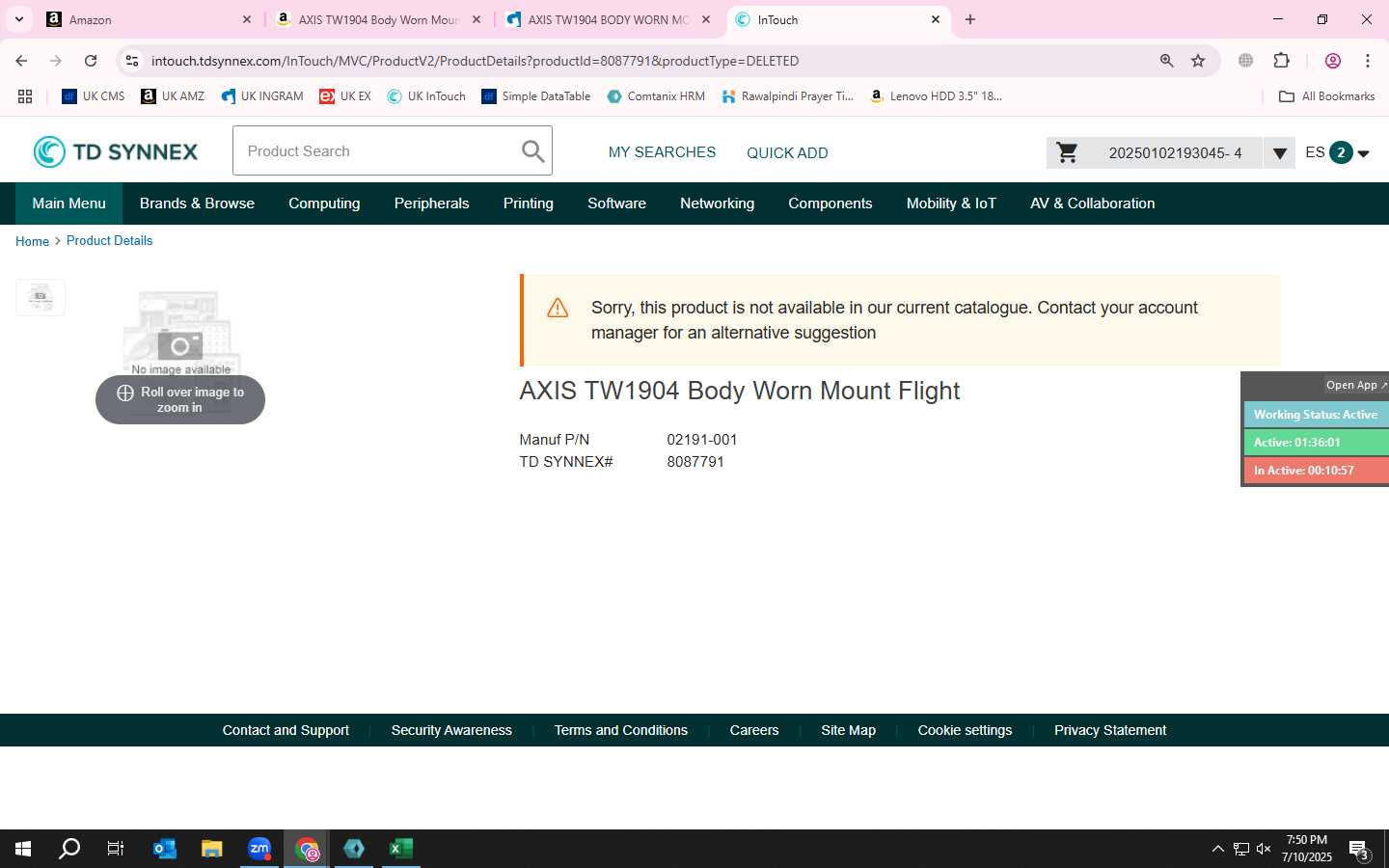1389x868 pixels.
Task: Open QUICK ADD
Action: [x=787, y=152]
